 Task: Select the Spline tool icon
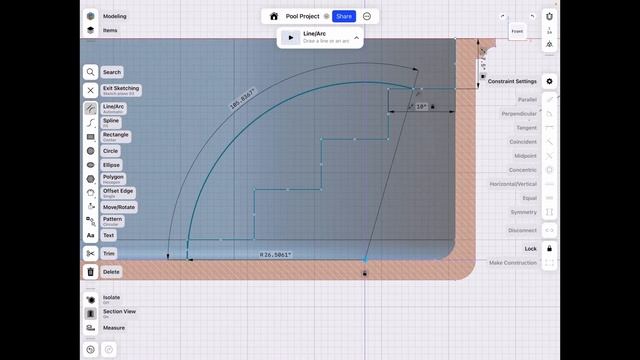click(x=91, y=122)
